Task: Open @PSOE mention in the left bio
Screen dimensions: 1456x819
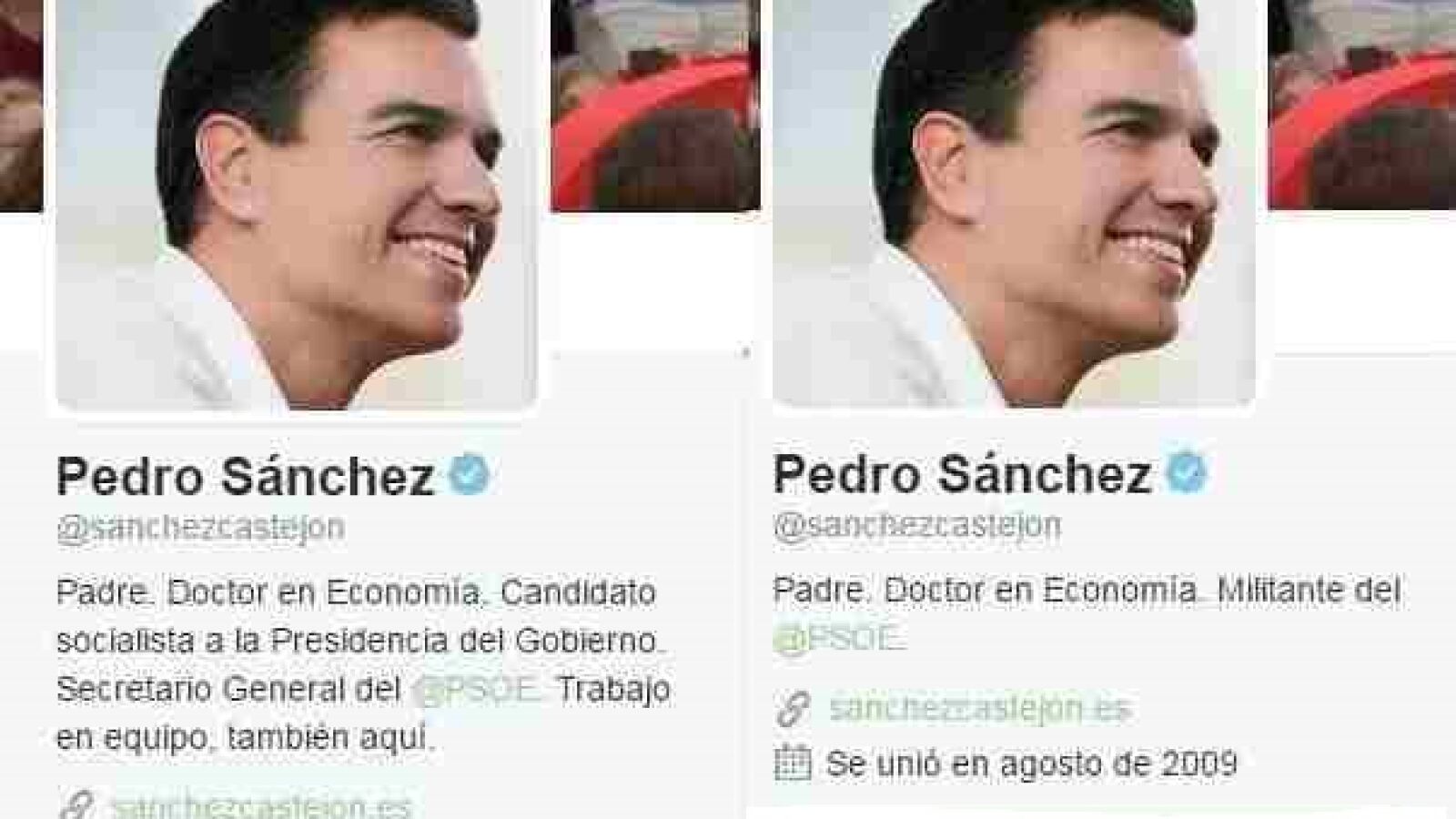Action: point(477,689)
